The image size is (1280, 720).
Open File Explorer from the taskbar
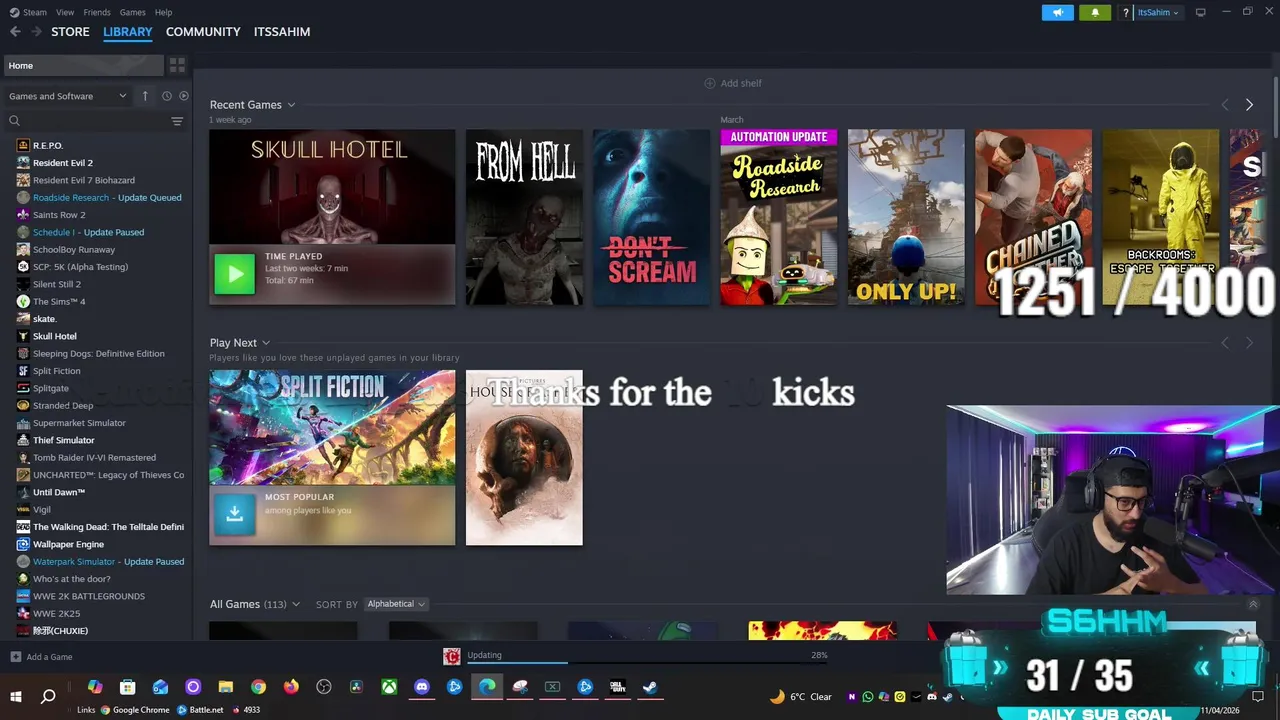(226, 687)
